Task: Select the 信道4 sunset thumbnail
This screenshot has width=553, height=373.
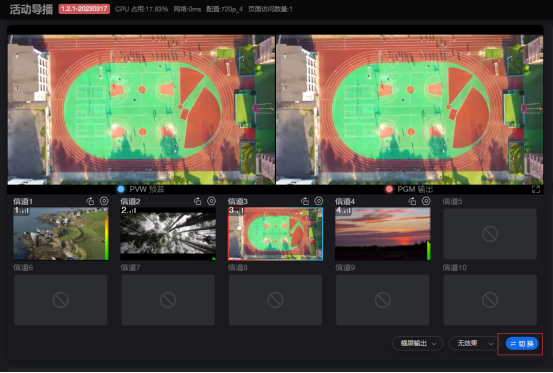Action: (383, 234)
